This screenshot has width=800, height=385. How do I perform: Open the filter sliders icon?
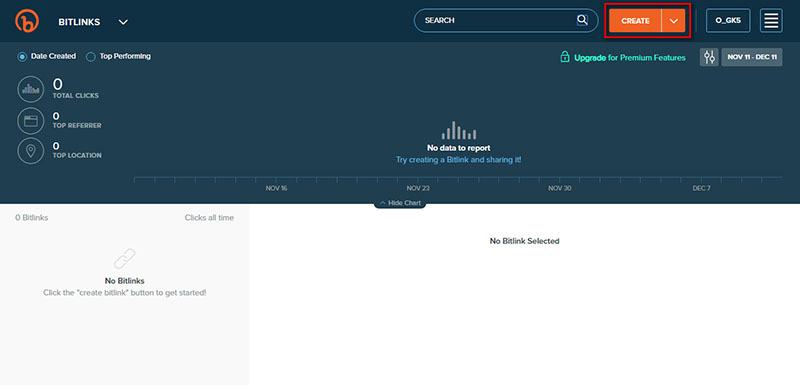(709, 57)
